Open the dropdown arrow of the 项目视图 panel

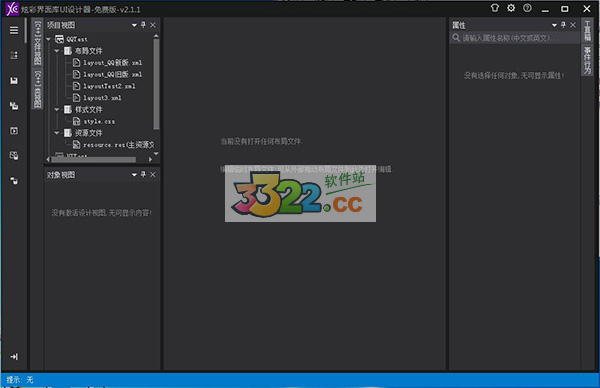(x=134, y=25)
